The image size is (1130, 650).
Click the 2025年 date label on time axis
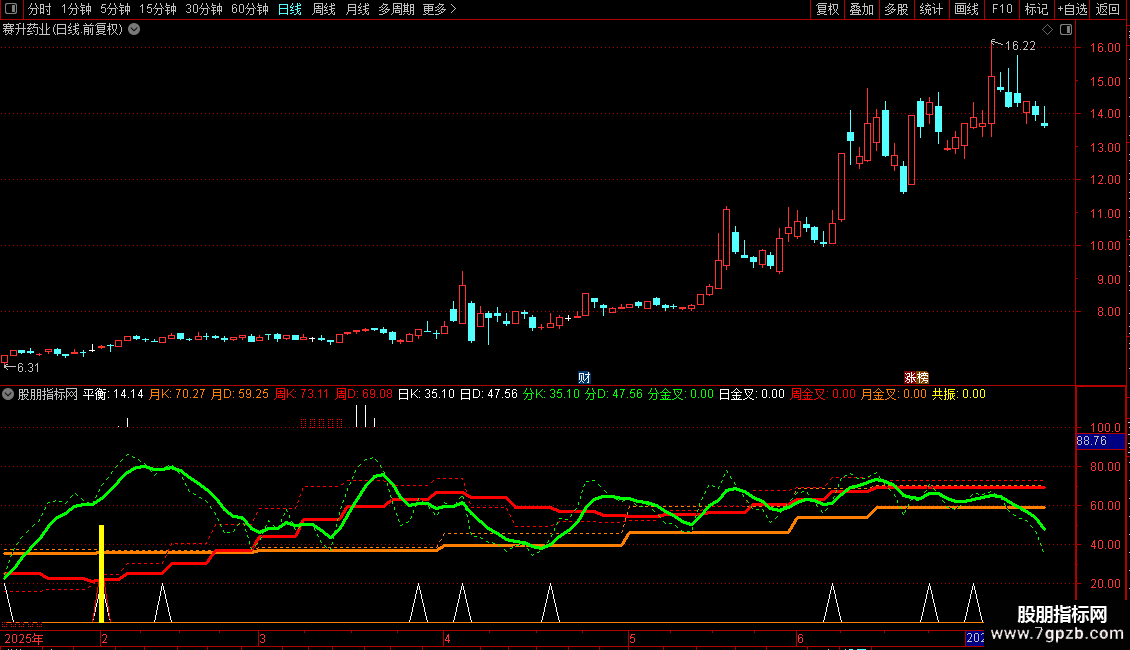[24, 638]
